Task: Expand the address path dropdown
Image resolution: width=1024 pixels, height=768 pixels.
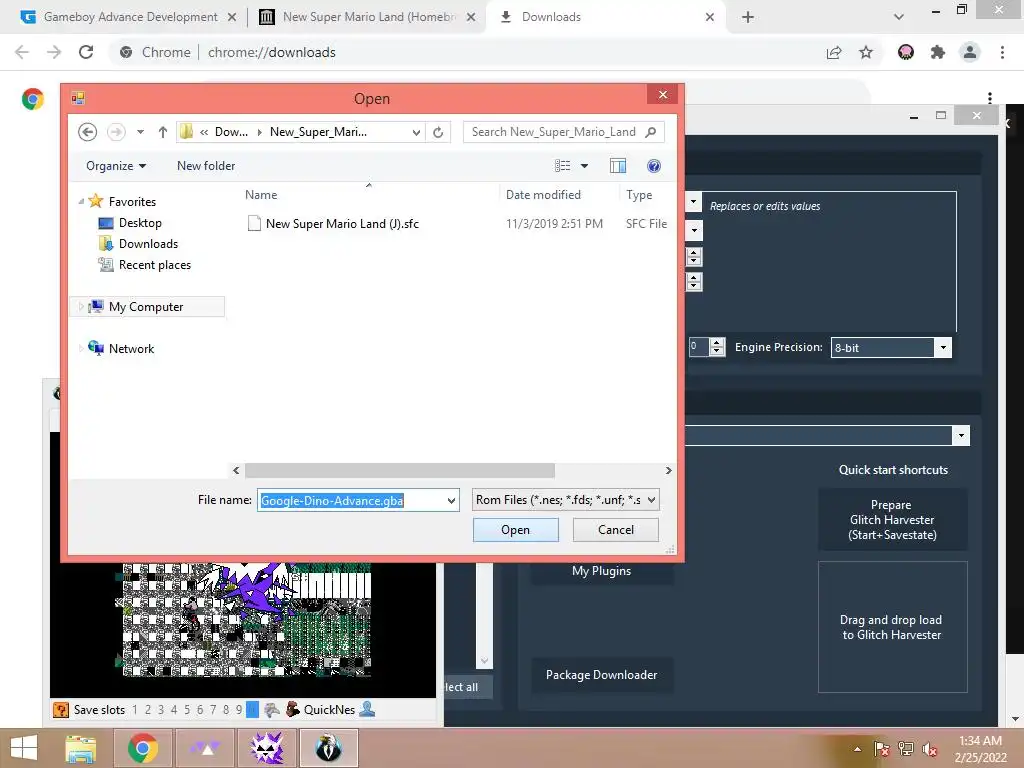Action: 416,132
